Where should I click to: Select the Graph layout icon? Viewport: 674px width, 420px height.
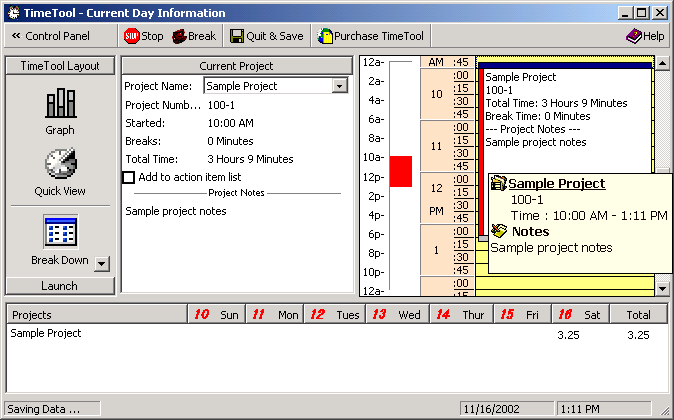(60, 103)
